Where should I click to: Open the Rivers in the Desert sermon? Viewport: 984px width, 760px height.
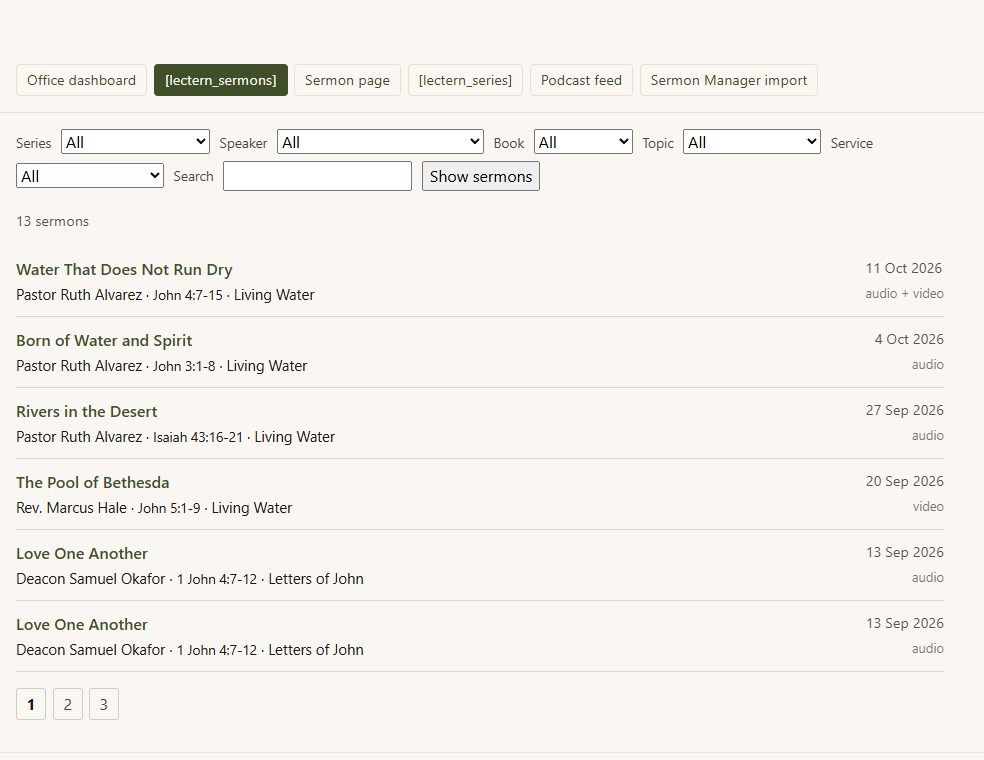pyautogui.click(x=87, y=412)
